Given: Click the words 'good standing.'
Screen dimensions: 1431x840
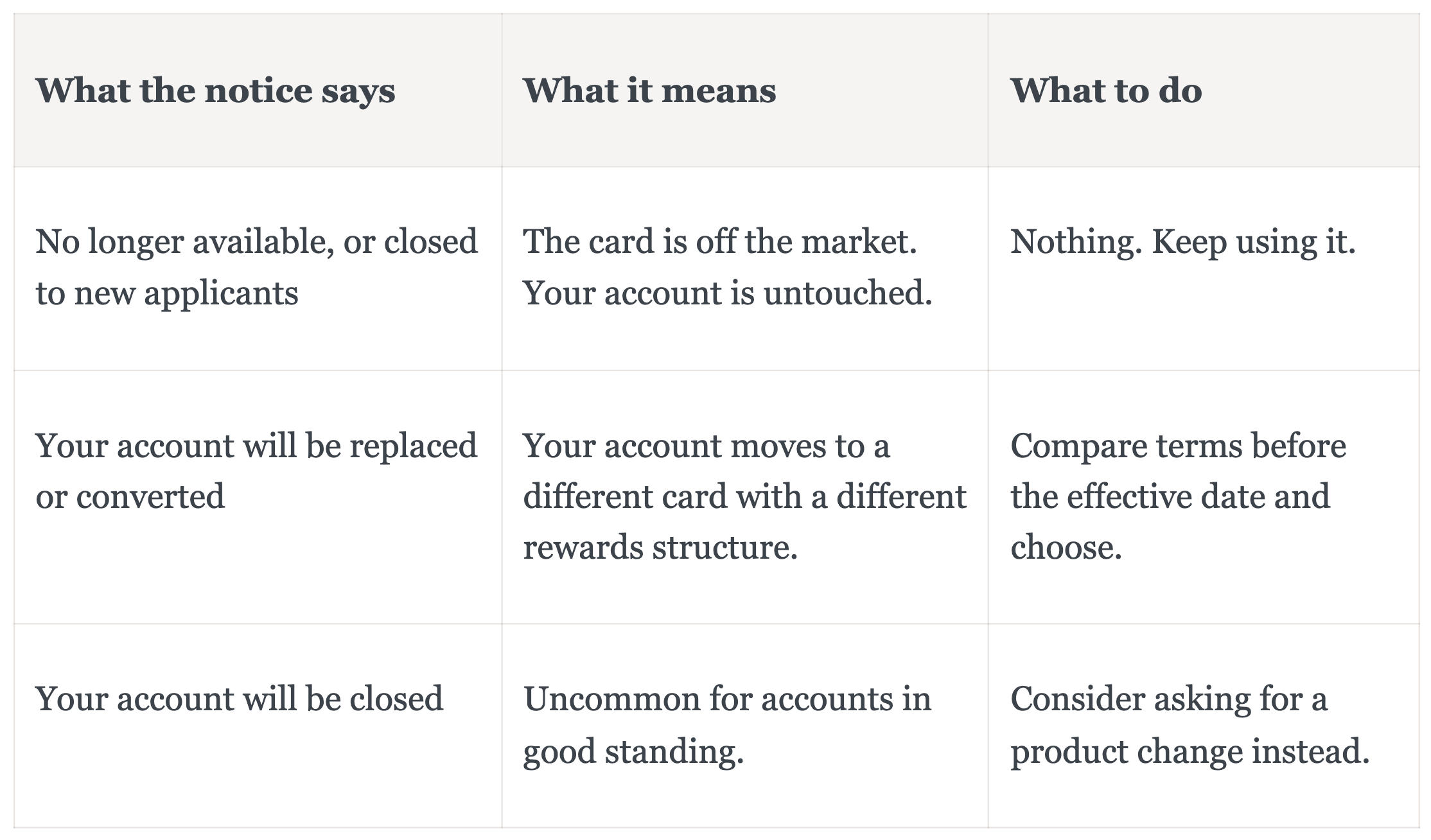Looking at the screenshot, I should coord(633,751).
